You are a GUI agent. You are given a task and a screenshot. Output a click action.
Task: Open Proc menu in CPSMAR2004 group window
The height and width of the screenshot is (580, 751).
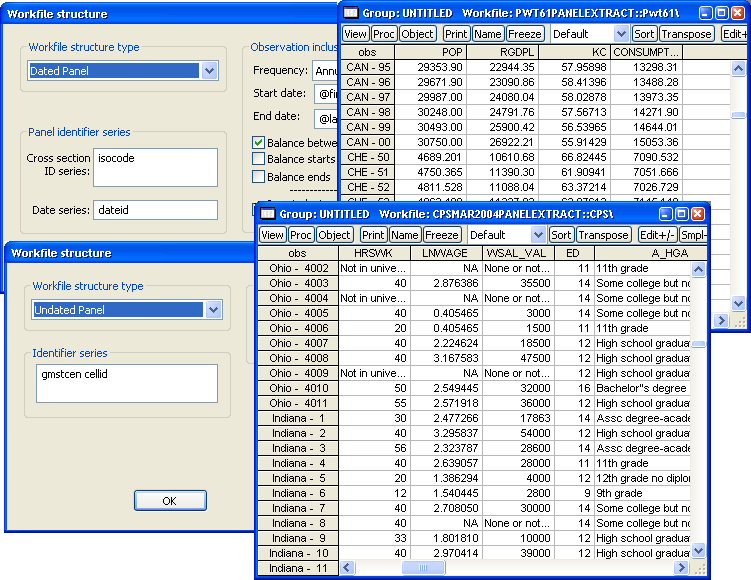point(301,235)
